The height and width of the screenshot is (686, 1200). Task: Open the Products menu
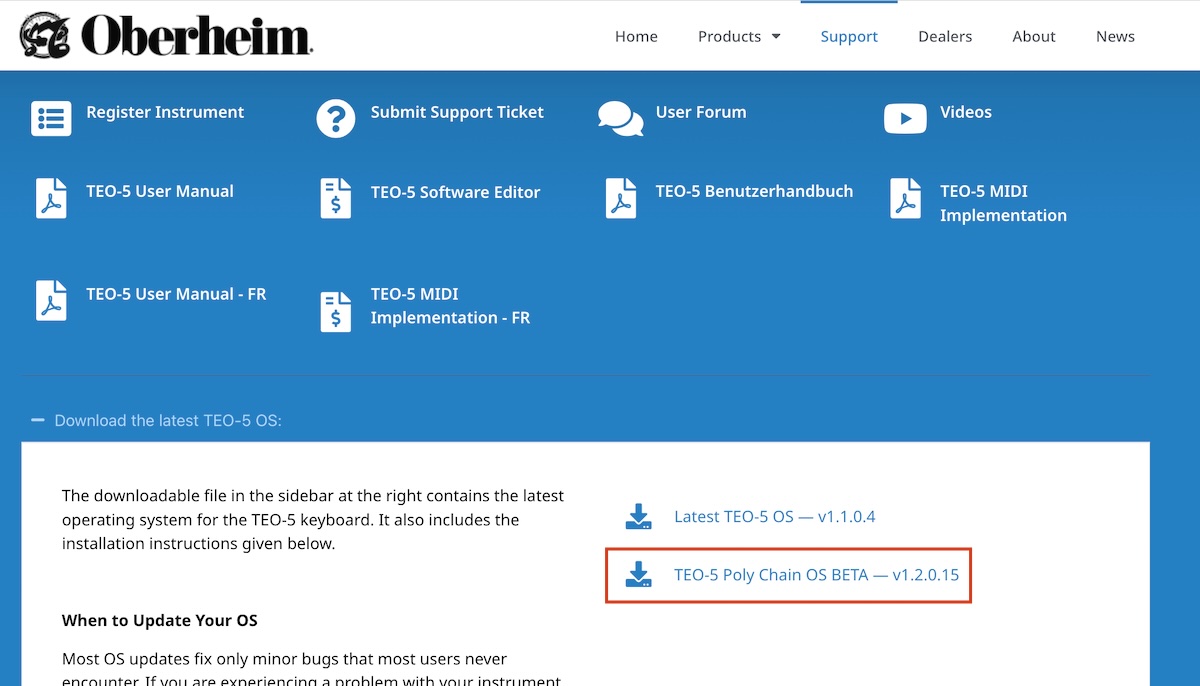[x=729, y=36]
